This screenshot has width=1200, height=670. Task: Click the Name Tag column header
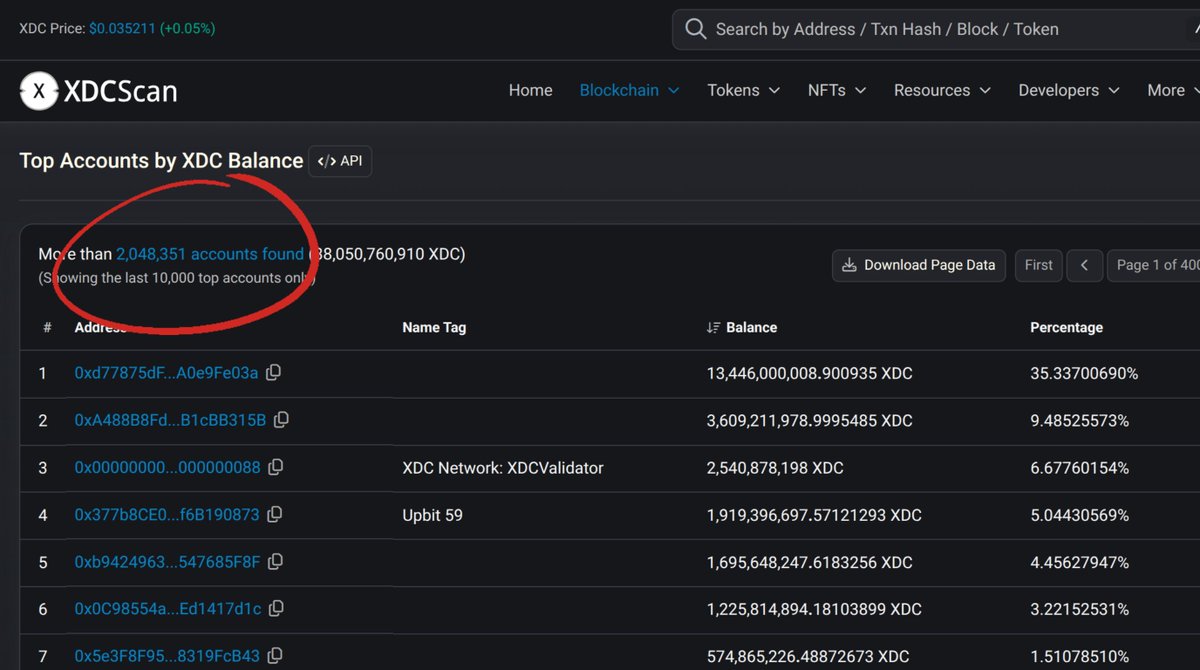[434, 328]
